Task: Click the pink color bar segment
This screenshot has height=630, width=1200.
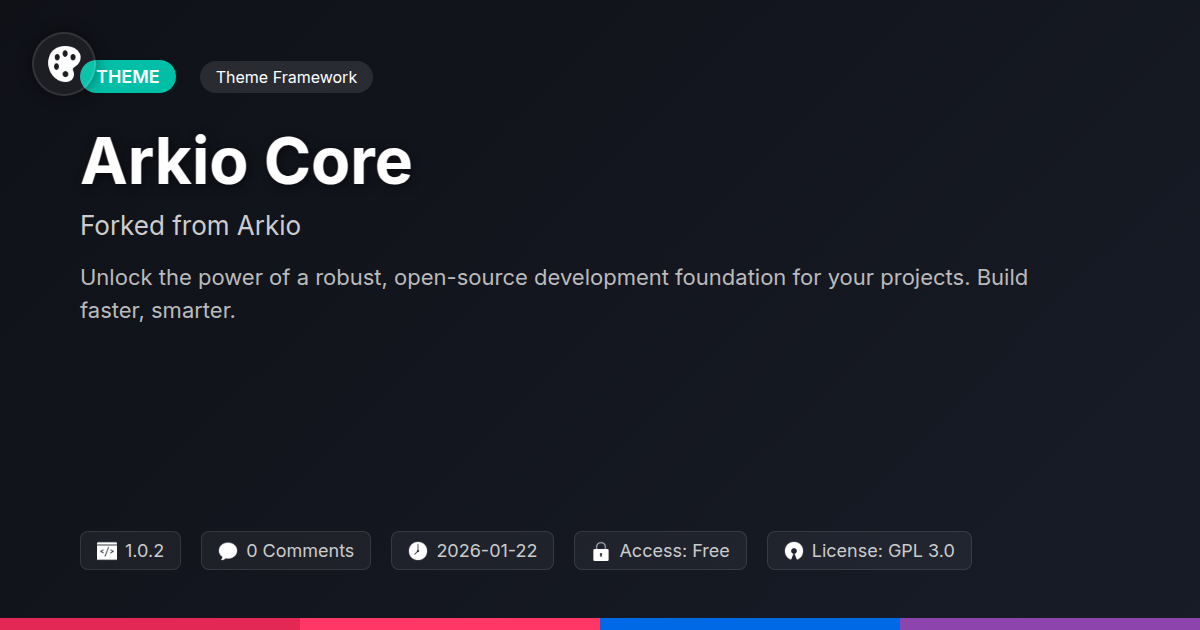Action: pyautogui.click(x=450, y=624)
